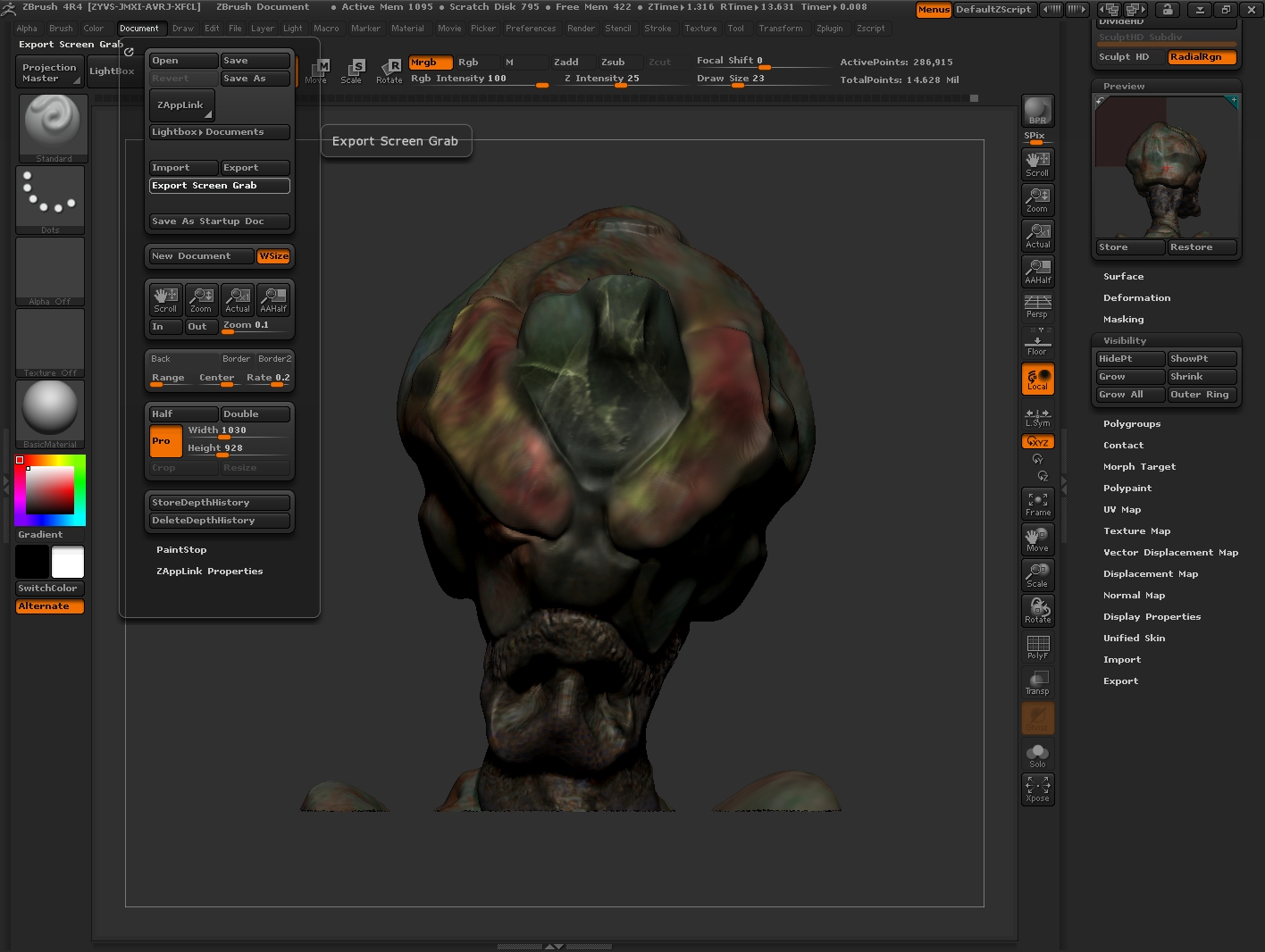Toggle Perspective view

(x=1037, y=306)
